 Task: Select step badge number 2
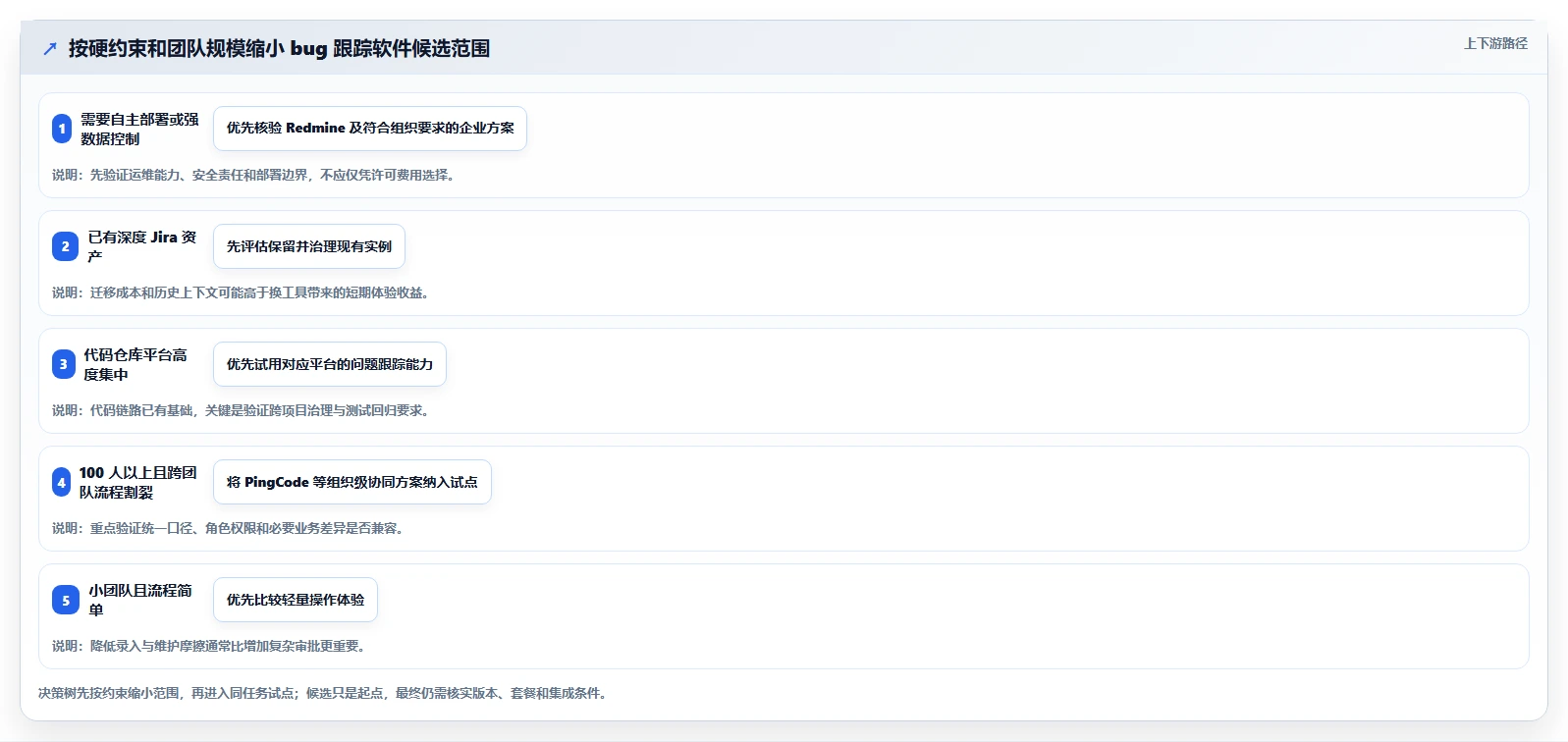(x=65, y=246)
